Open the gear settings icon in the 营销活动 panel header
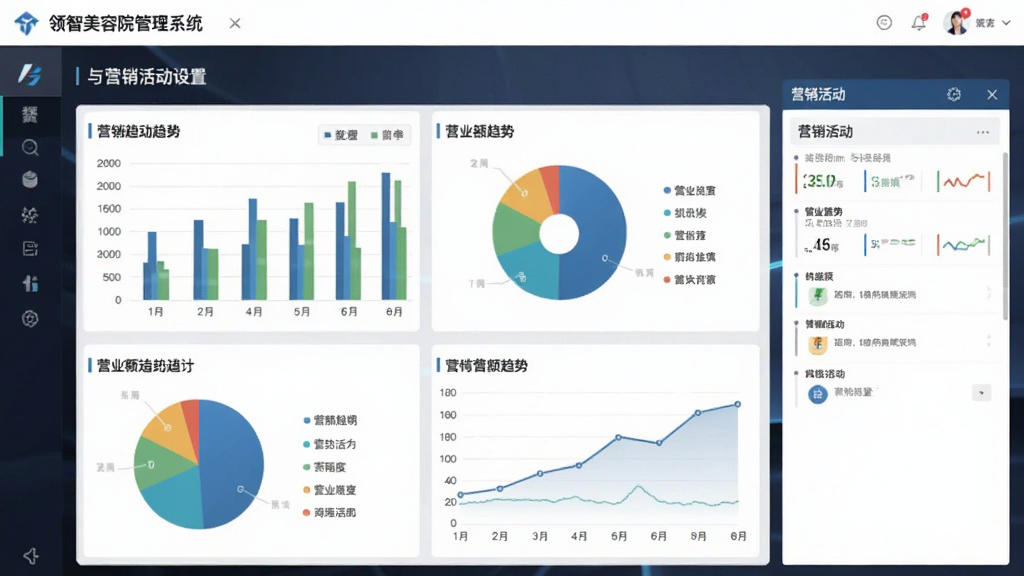This screenshot has width=1024, height=576. pos(954,95)
